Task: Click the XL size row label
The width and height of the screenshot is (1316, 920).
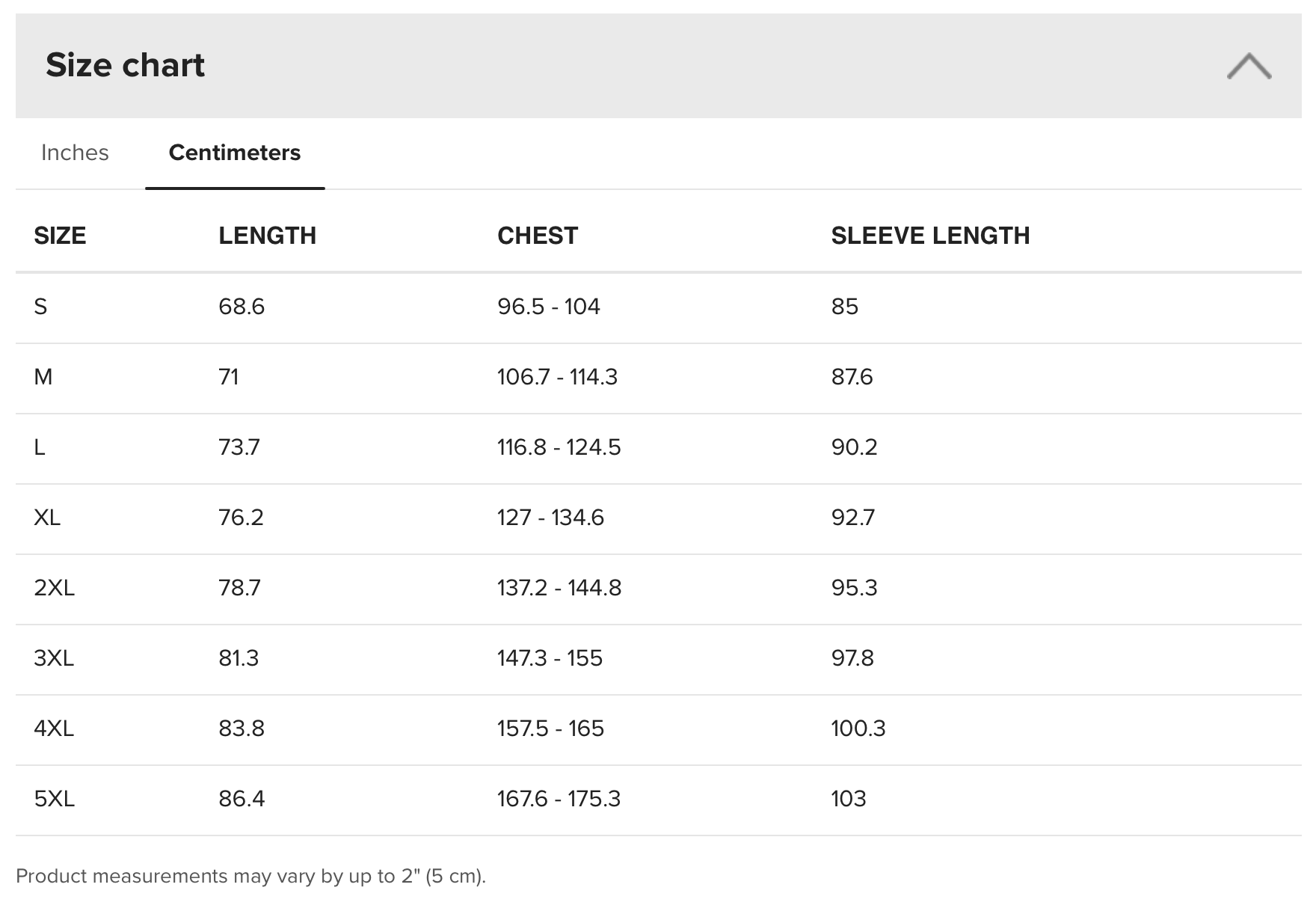Action: [47, 518]
